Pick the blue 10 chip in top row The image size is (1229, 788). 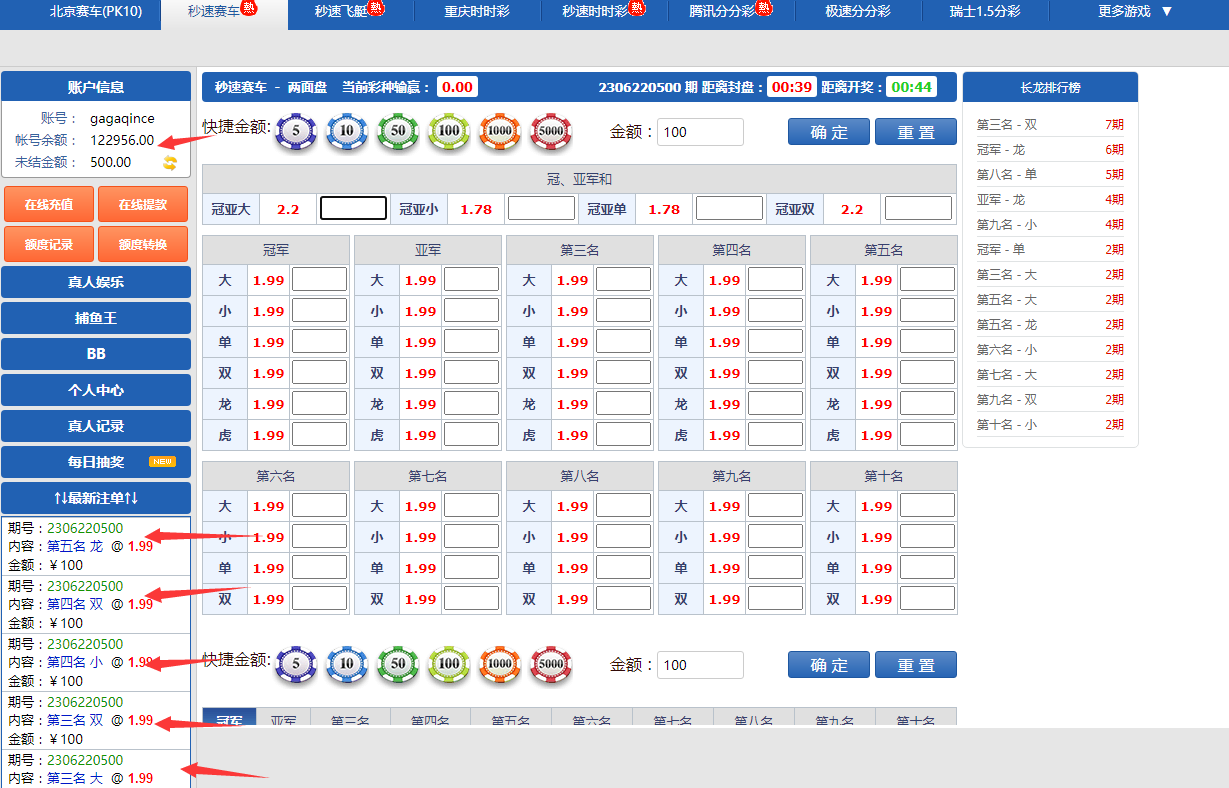346,131
